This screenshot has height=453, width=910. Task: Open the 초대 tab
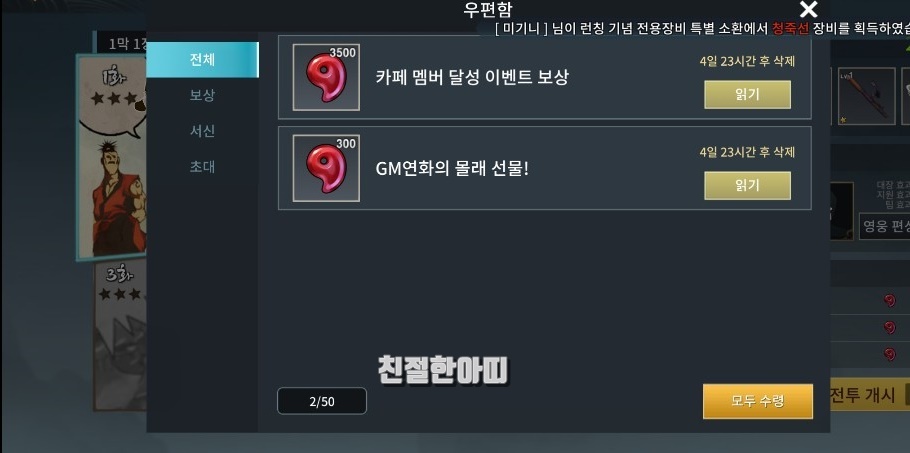[x=202, y=167]
